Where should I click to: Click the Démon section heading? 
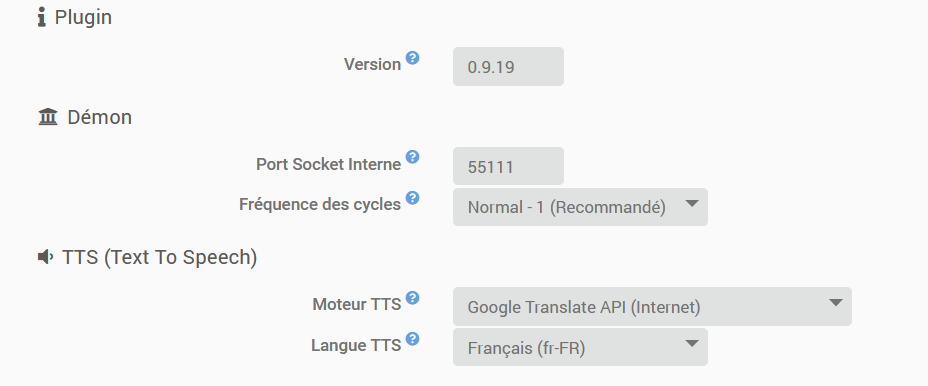[x=99, y=117]
